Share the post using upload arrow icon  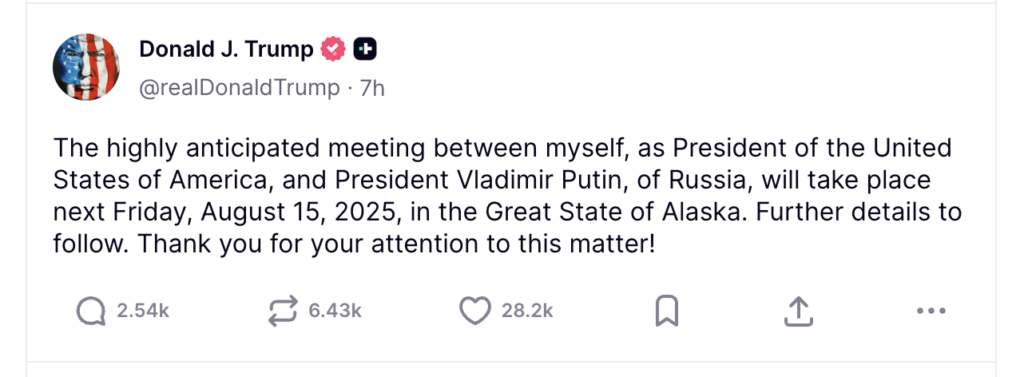click(x=798, y=311)
